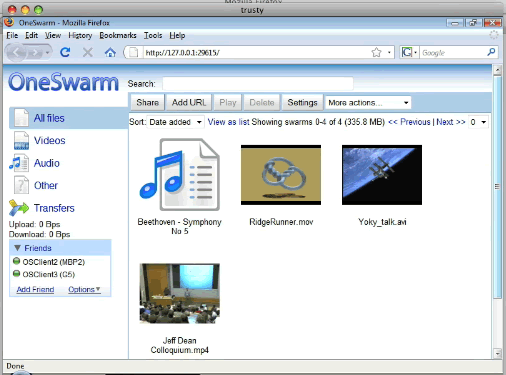Open the search engine selector dropdown
Screen dimensions: 506x375
(415, 52)
